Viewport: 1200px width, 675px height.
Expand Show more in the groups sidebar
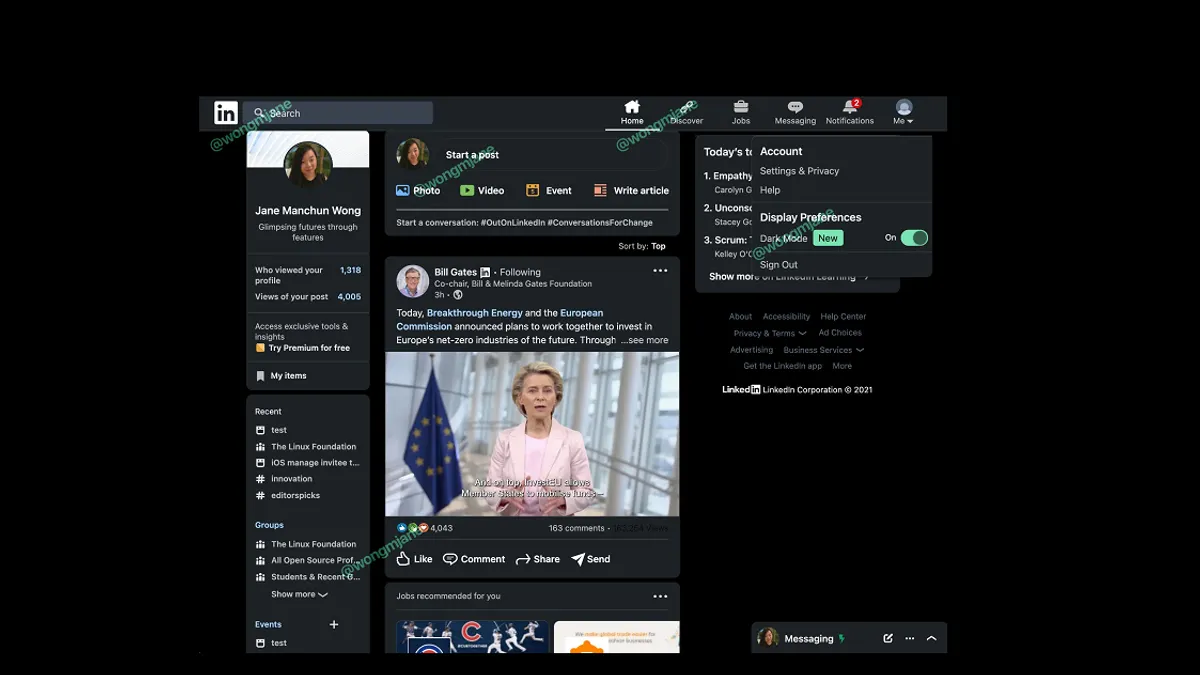click(299, 595)
